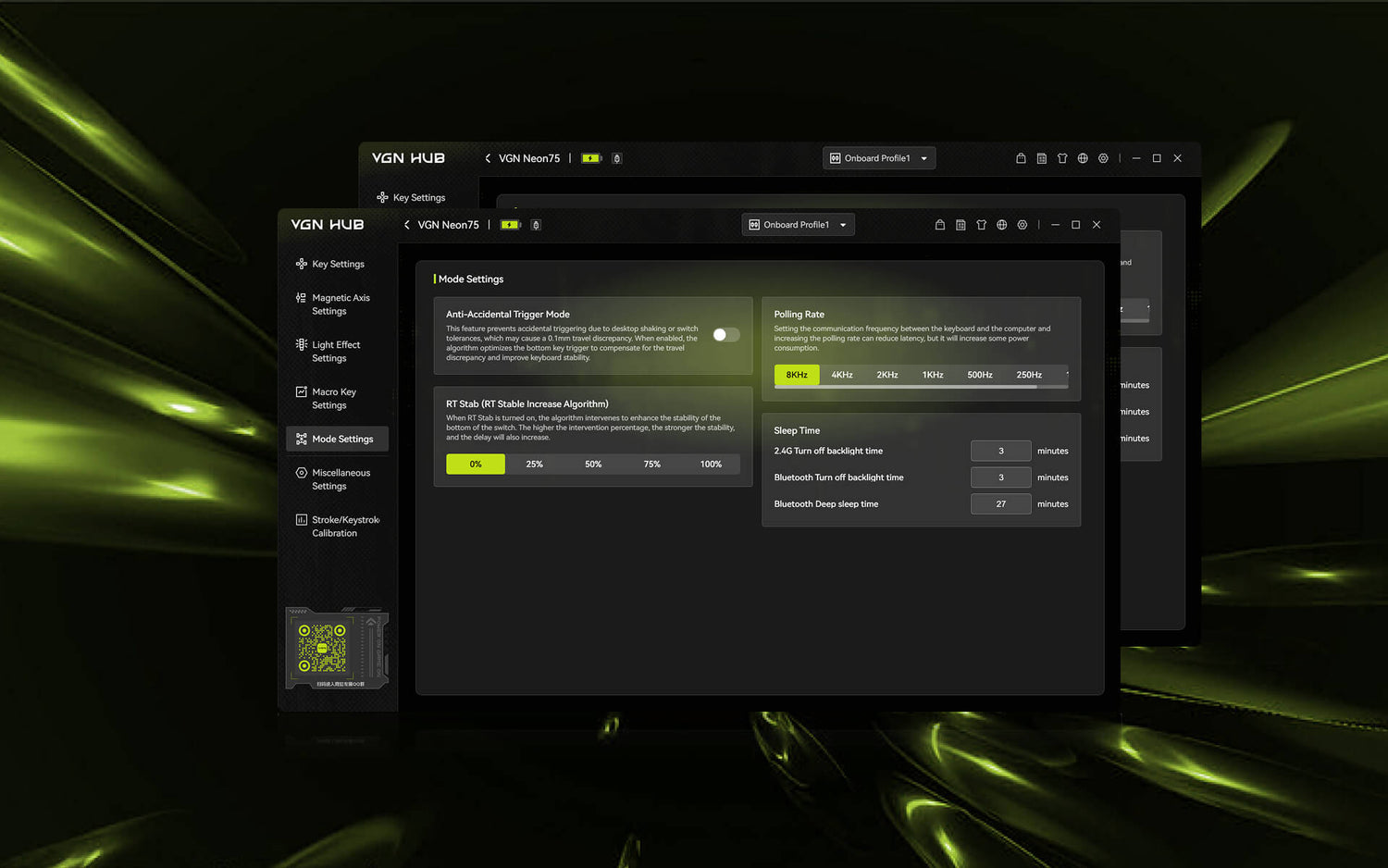Switch to the Mode Settings section
This screenshot has width=1388, height=868.
pos(337,438)
